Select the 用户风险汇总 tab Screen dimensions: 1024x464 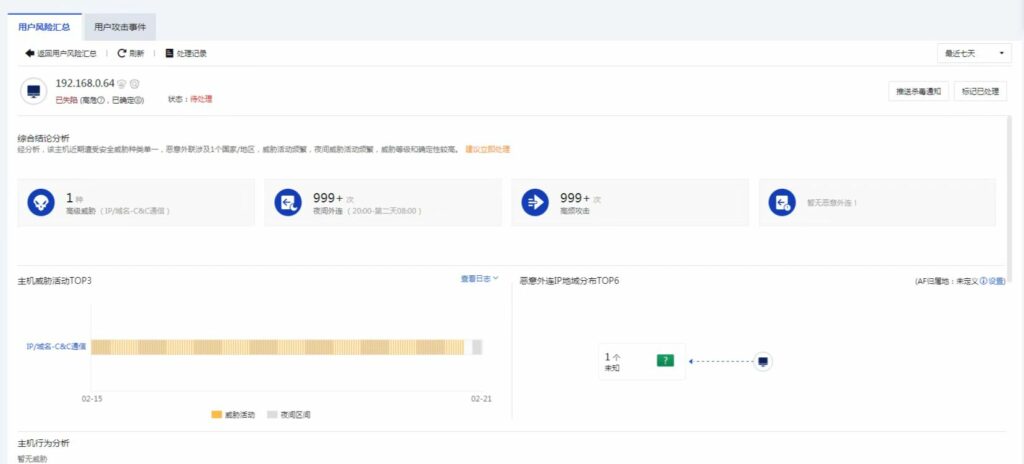[44, 27]
